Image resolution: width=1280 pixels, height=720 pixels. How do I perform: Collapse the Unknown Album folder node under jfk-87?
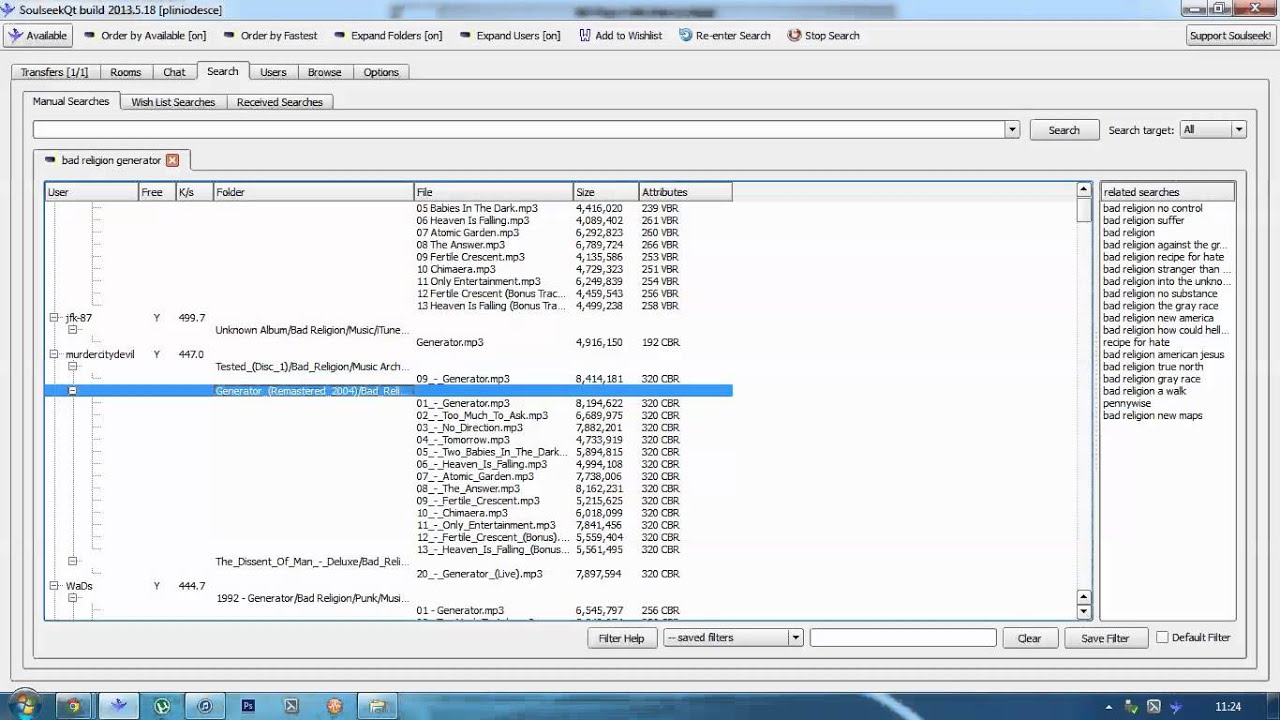pos(73,330)
